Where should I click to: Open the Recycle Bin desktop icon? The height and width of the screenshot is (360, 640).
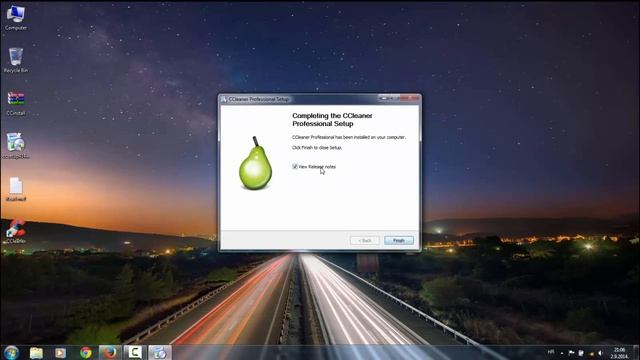pos(16,60)
